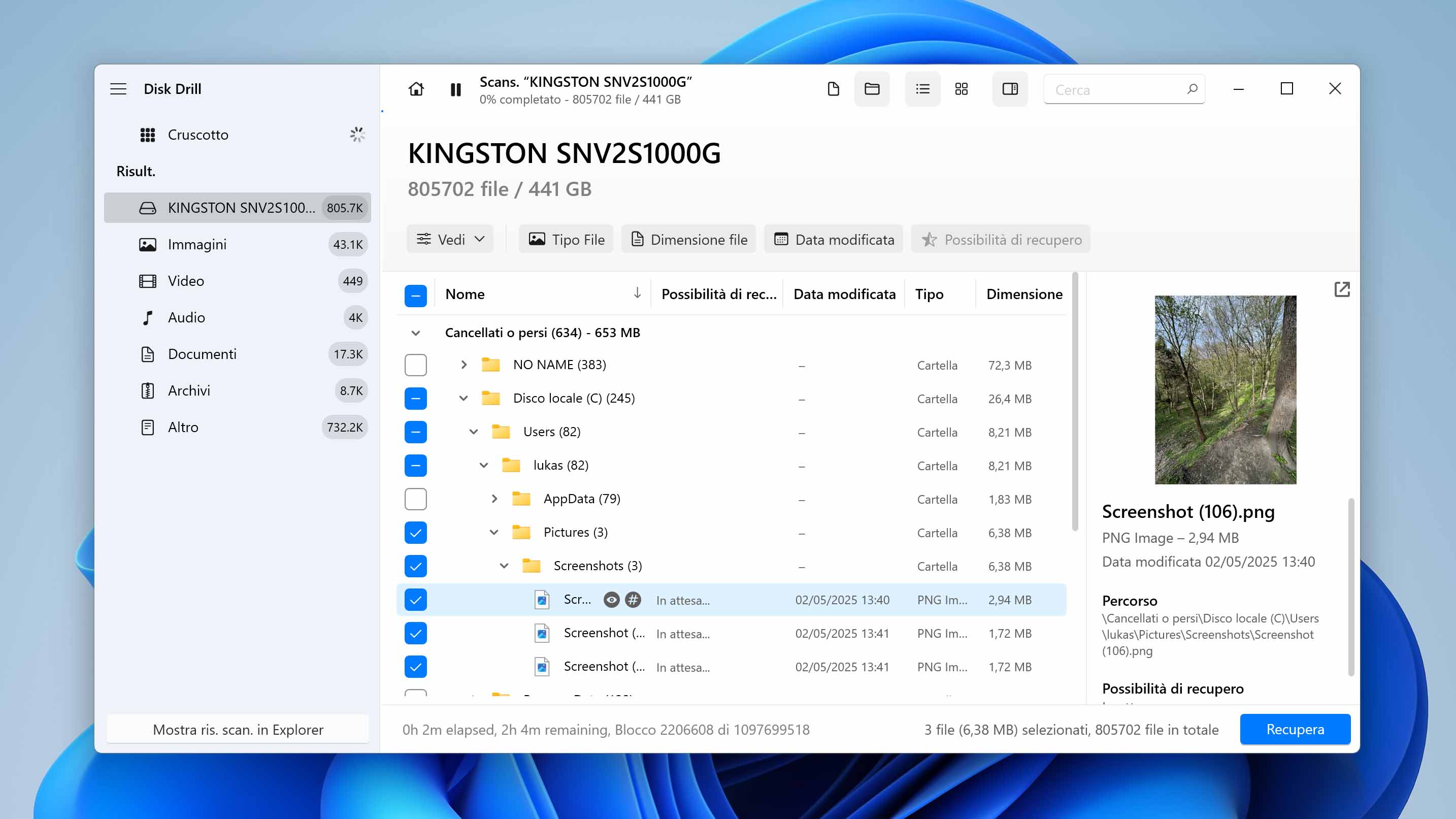Sort by Tipo column header
Screen dimensions: 1456x819
click(x=929, y=294)
